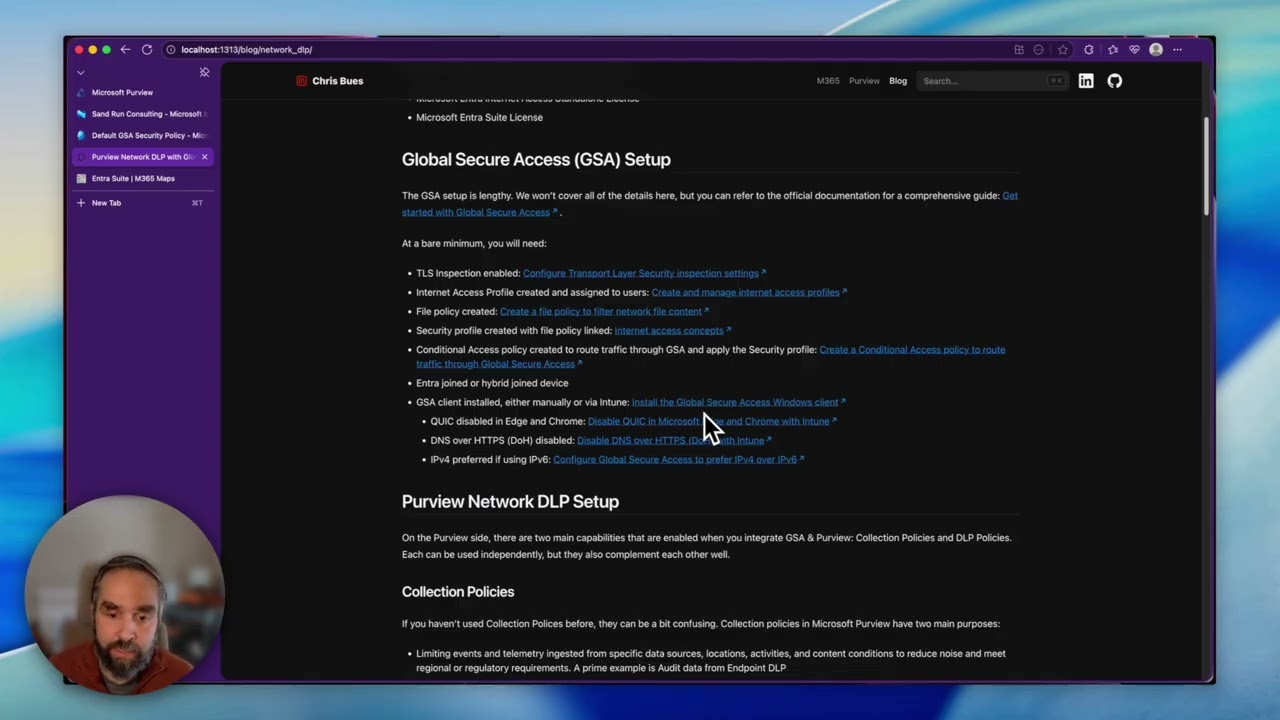Viewport: 1280px width, 720px height.
Task: Click the 'Global Secure Access (GSA) Setup' heading
Action: click(x=536, y=159)
